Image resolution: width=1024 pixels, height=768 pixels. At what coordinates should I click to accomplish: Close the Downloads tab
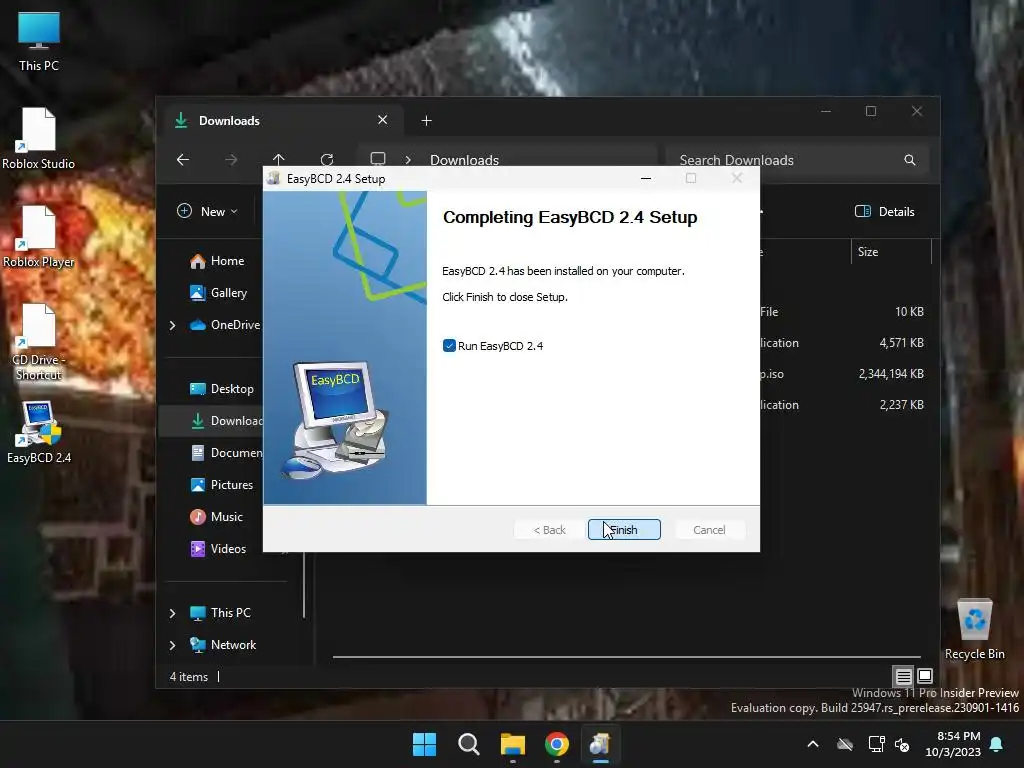pyautogui.click(x=383, y=120)
